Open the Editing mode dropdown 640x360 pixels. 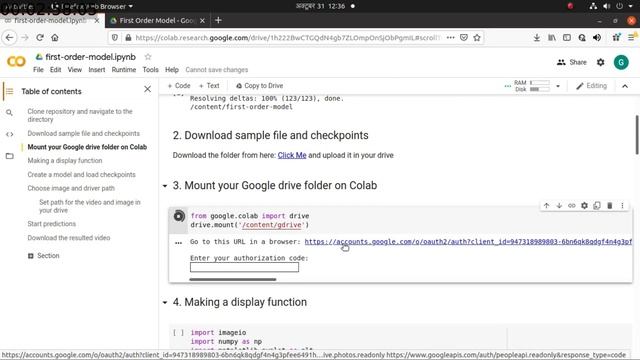(x=591, y=86)
